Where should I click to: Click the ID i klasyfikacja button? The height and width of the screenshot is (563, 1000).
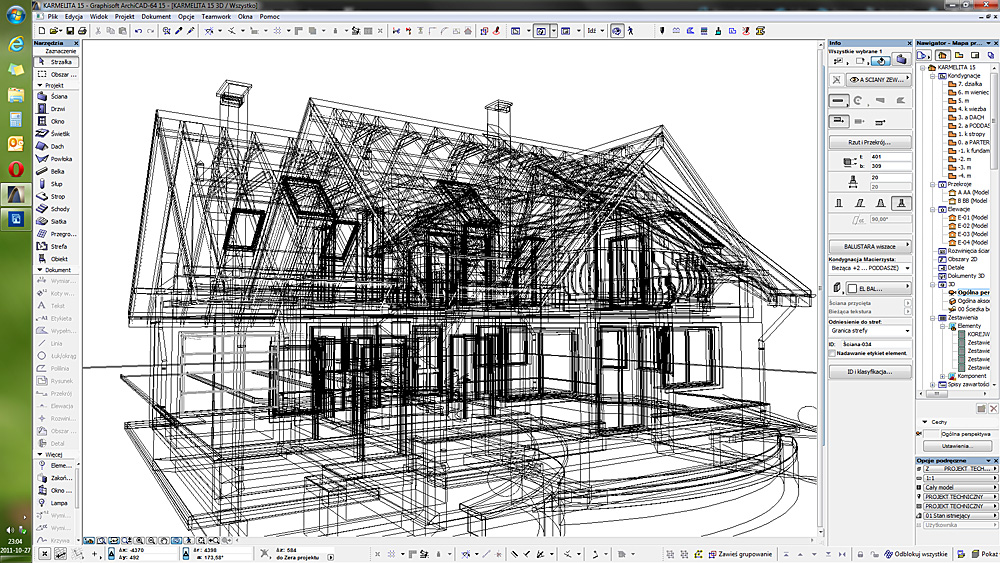click(870, 372)
